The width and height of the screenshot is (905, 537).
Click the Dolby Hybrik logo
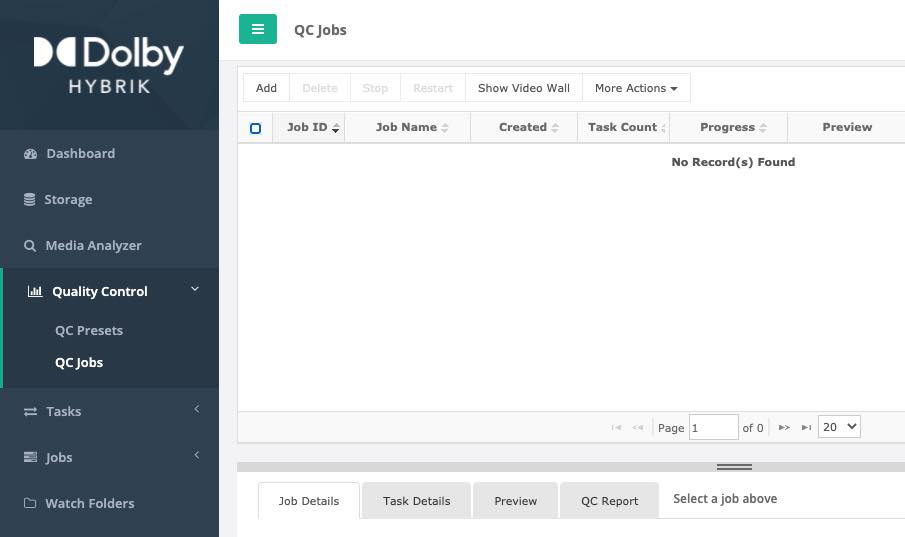pos(109,65)
